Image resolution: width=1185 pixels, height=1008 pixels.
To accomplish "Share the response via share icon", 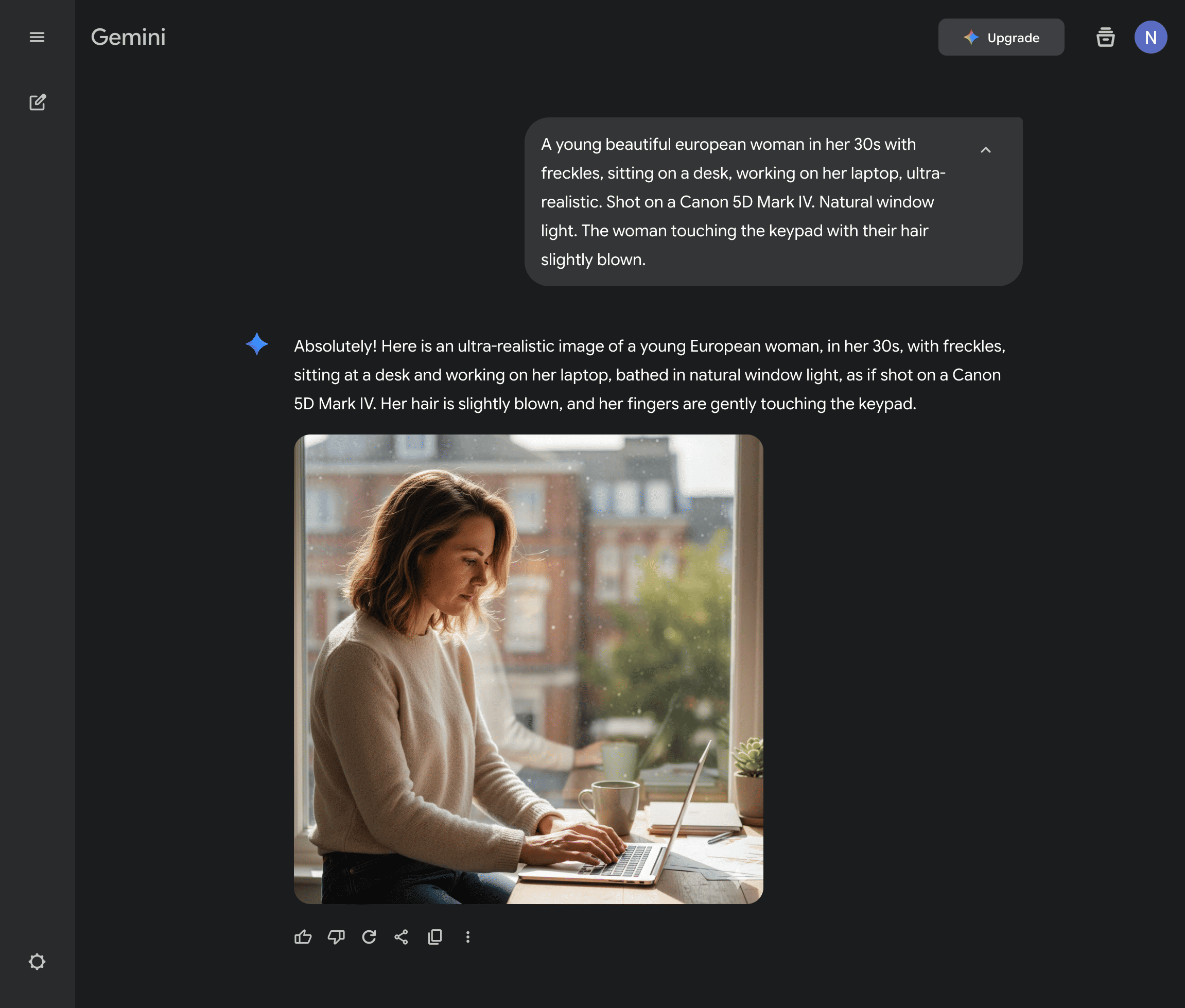I will click(x=402, y=937).
